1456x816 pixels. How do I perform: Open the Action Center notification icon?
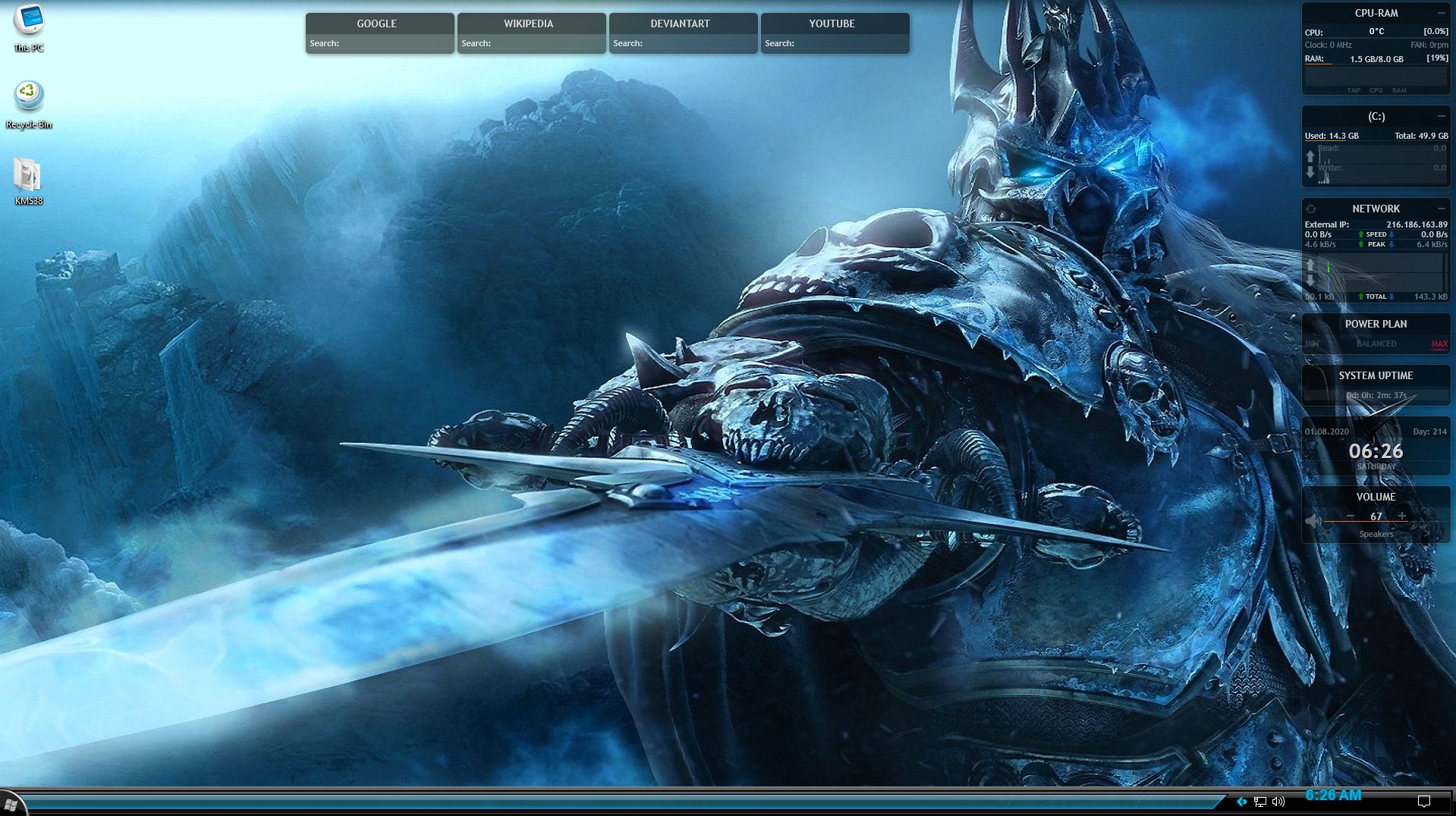tap(1424, 801)
